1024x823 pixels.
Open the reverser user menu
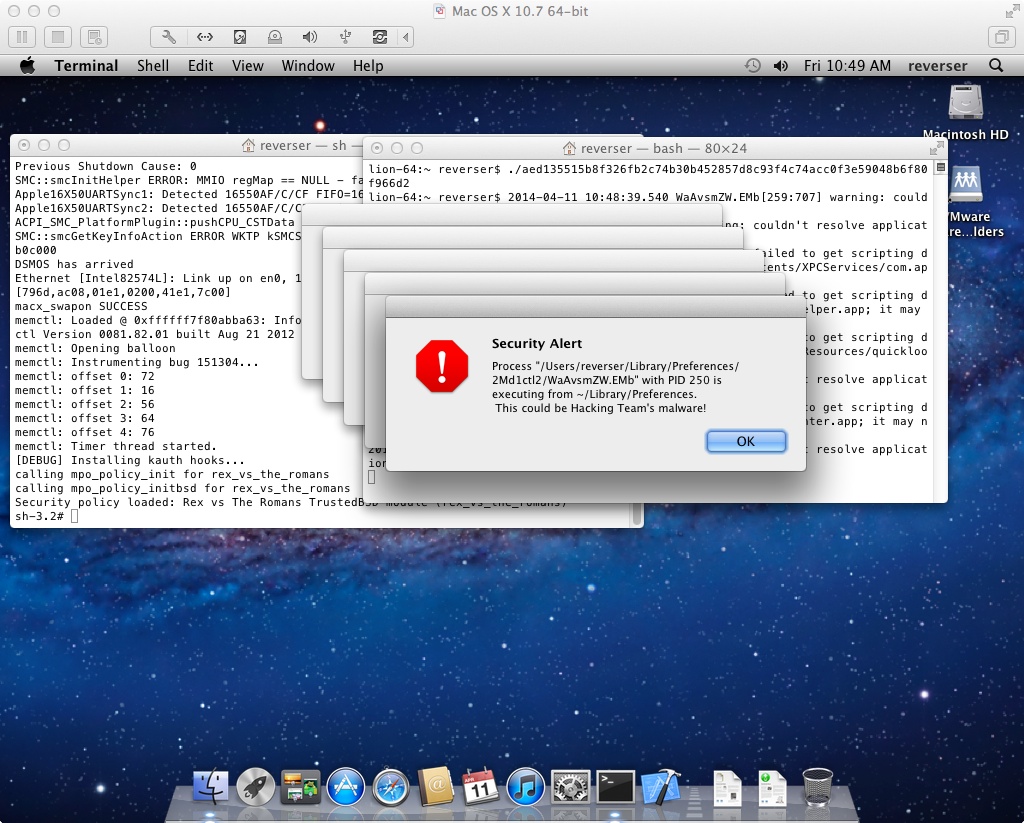(x=937, y=66)
